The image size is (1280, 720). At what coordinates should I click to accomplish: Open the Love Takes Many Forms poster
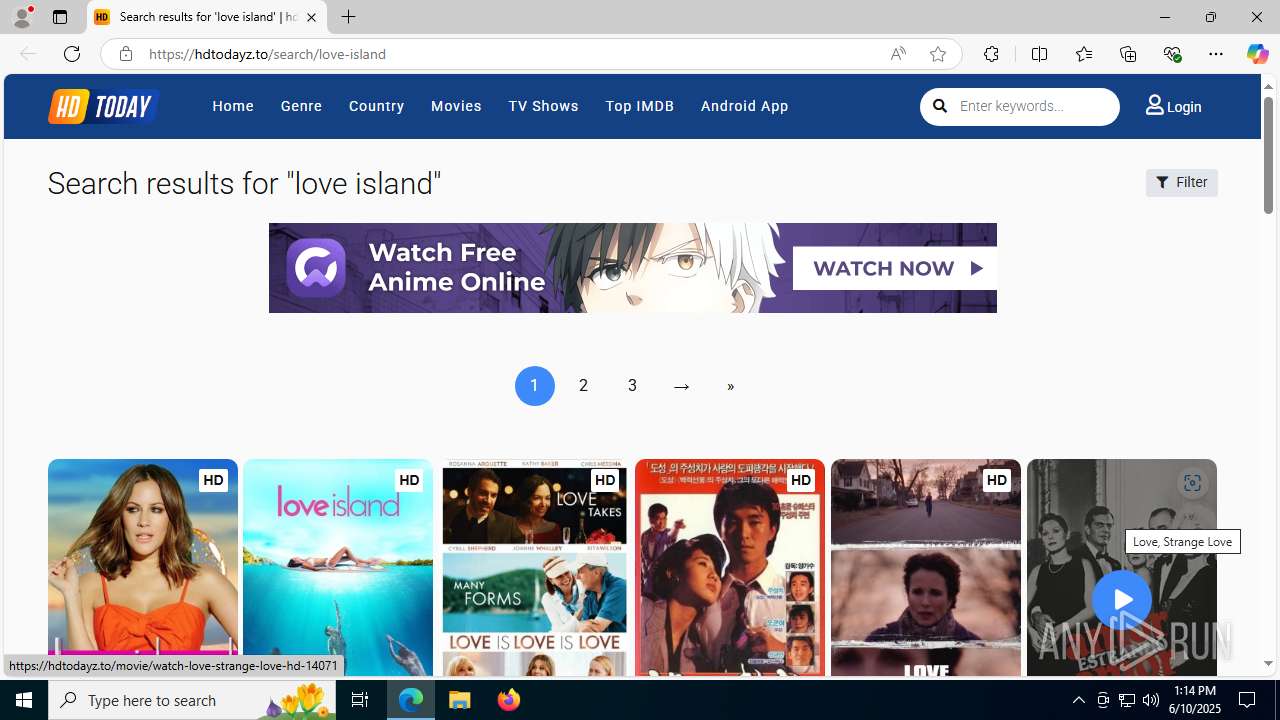tap(534, 568)
